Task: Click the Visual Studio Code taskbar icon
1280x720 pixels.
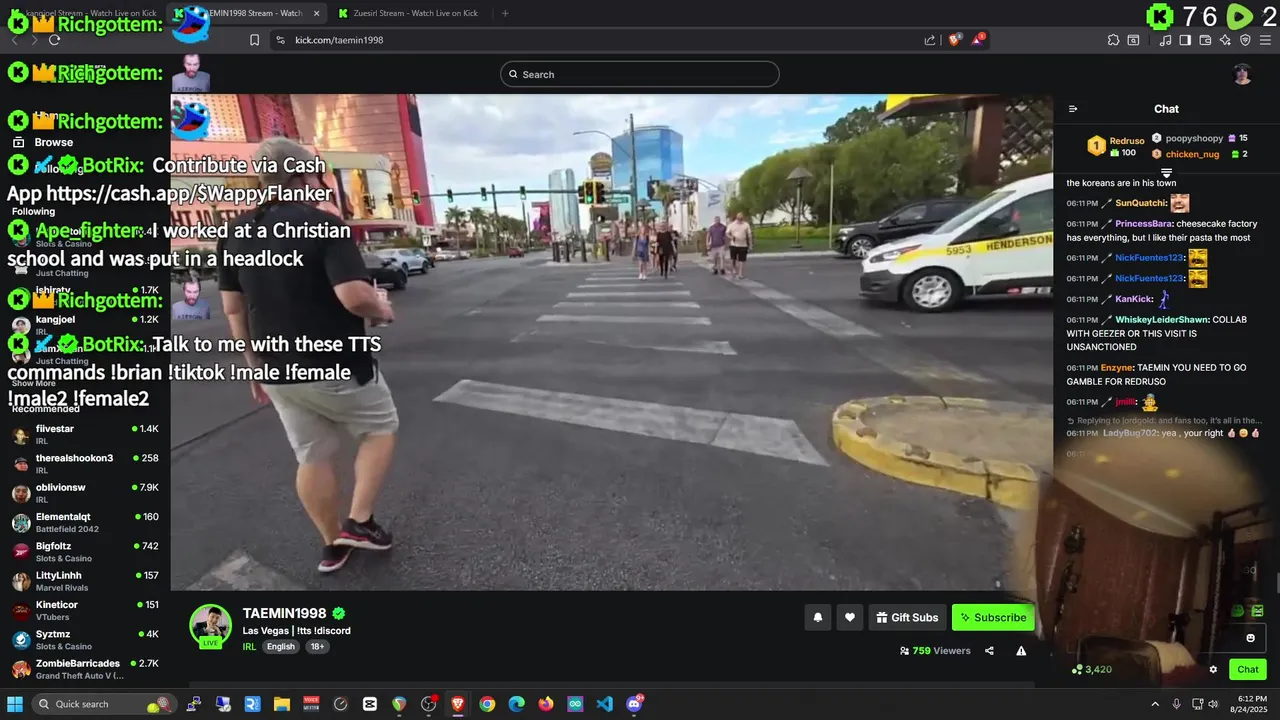Action: 604,704
